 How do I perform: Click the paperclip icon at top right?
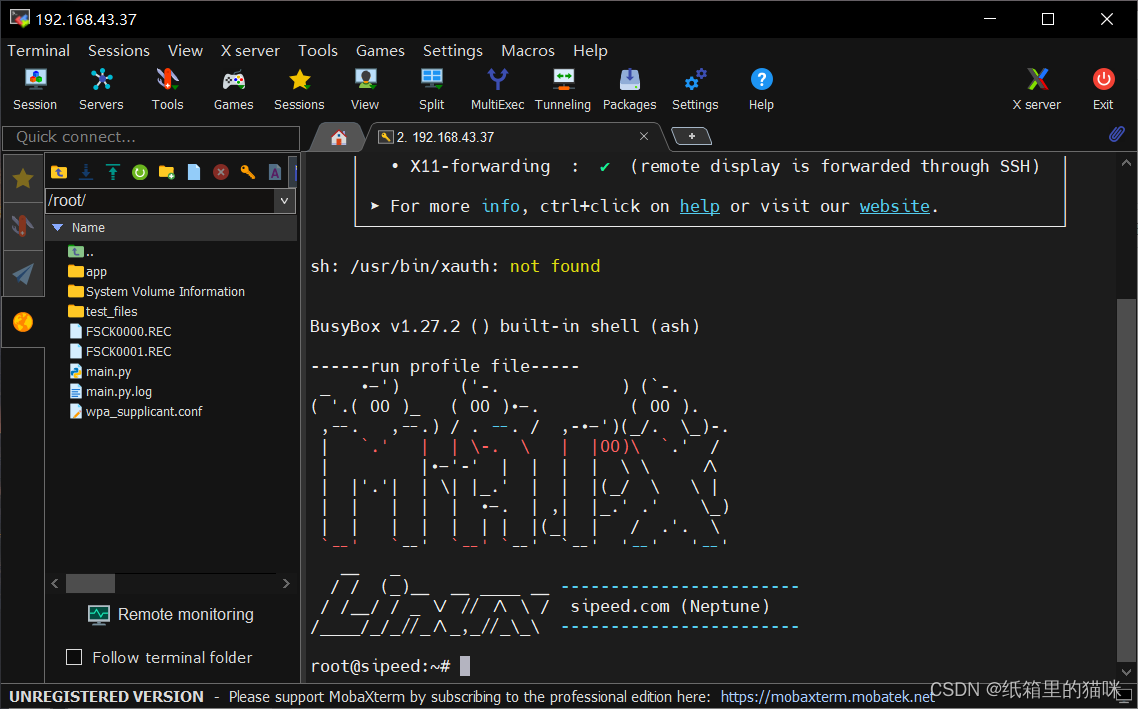[x=1117, y=134]
